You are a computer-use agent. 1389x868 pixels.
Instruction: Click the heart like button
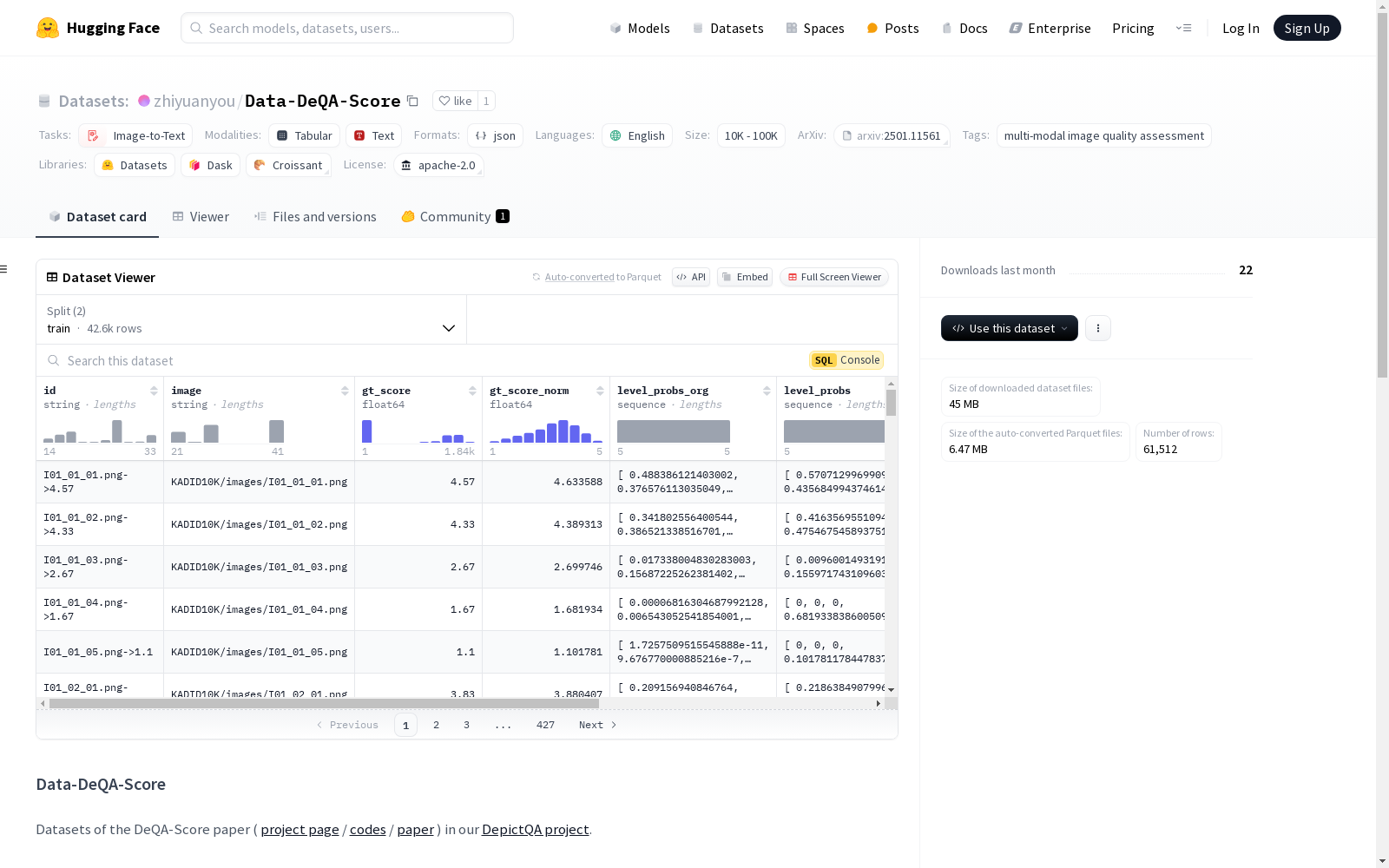click(455, 101)
